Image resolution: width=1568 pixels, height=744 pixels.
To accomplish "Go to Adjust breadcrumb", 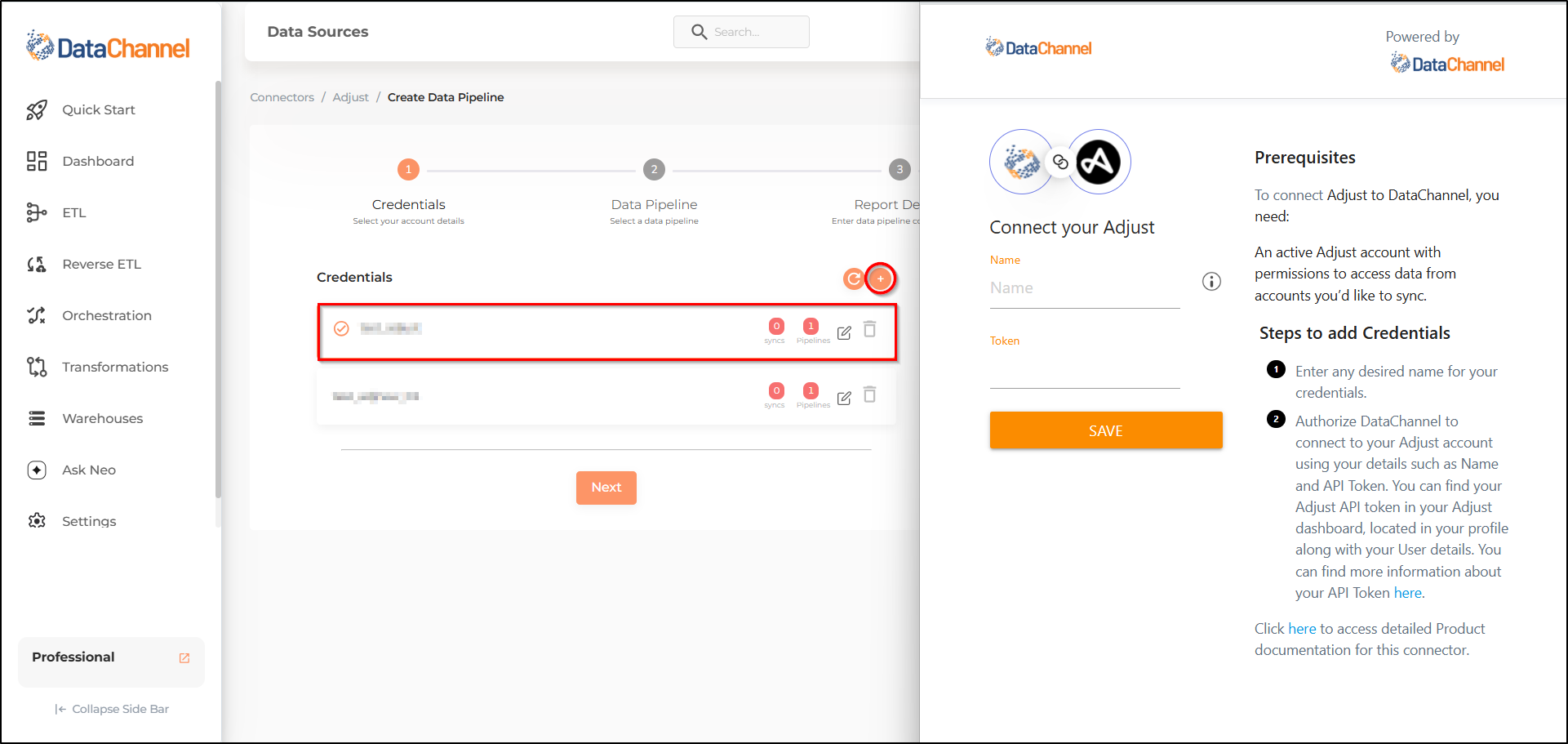I will pyautogui.click(x=350, y=97).
